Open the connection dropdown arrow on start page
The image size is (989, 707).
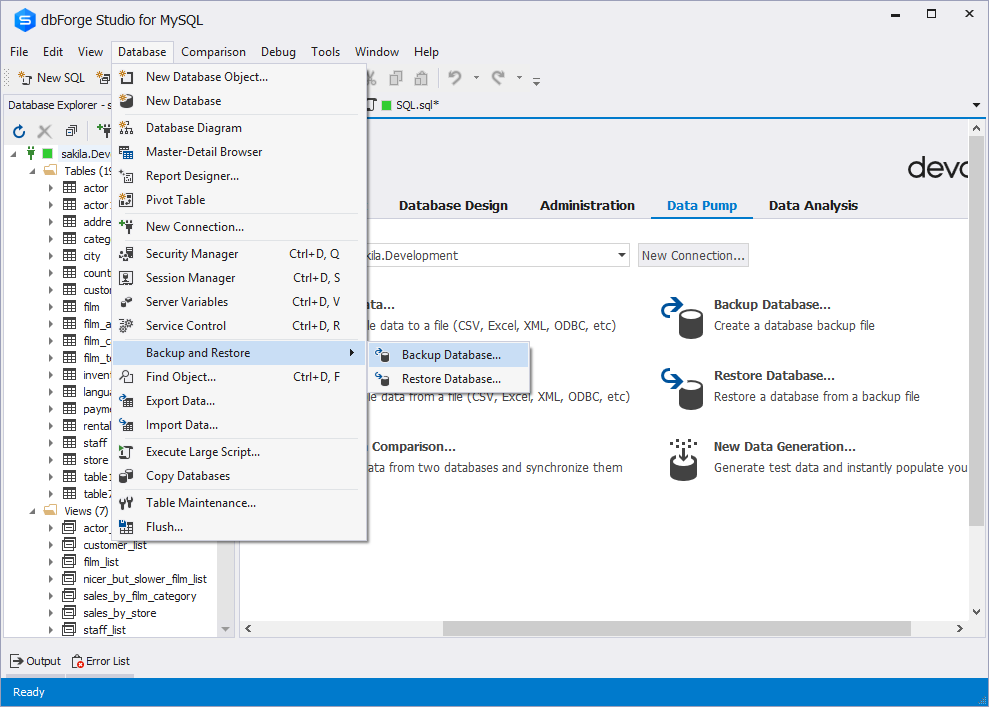point(621,255)
